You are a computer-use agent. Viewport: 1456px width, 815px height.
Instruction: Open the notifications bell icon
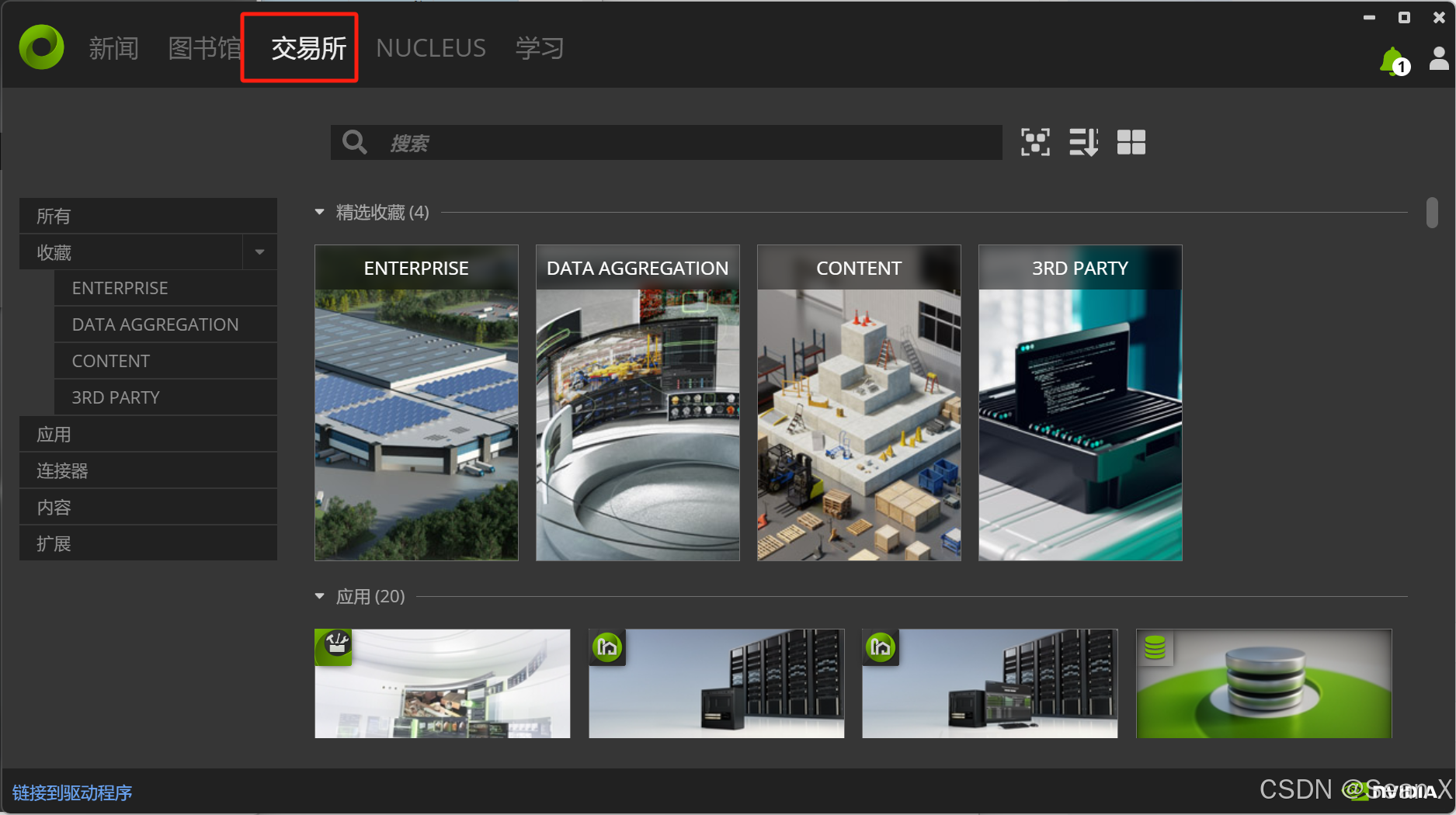click(x=1393, y=61)
